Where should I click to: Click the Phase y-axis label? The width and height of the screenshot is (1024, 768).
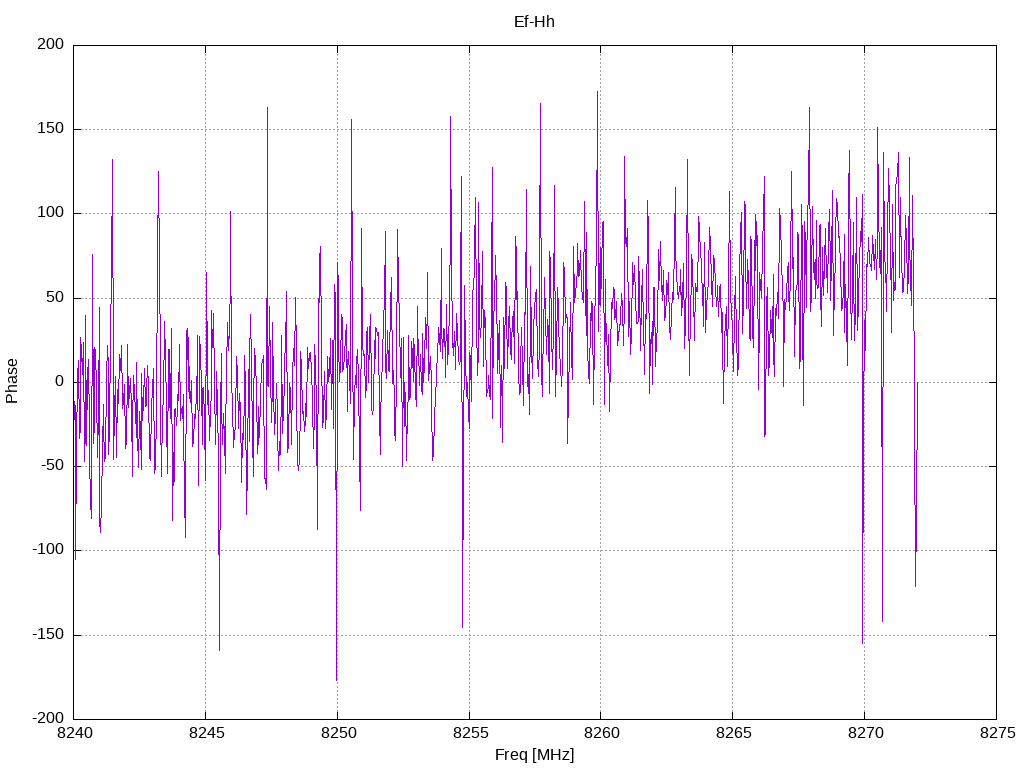[x=12, y=381]
